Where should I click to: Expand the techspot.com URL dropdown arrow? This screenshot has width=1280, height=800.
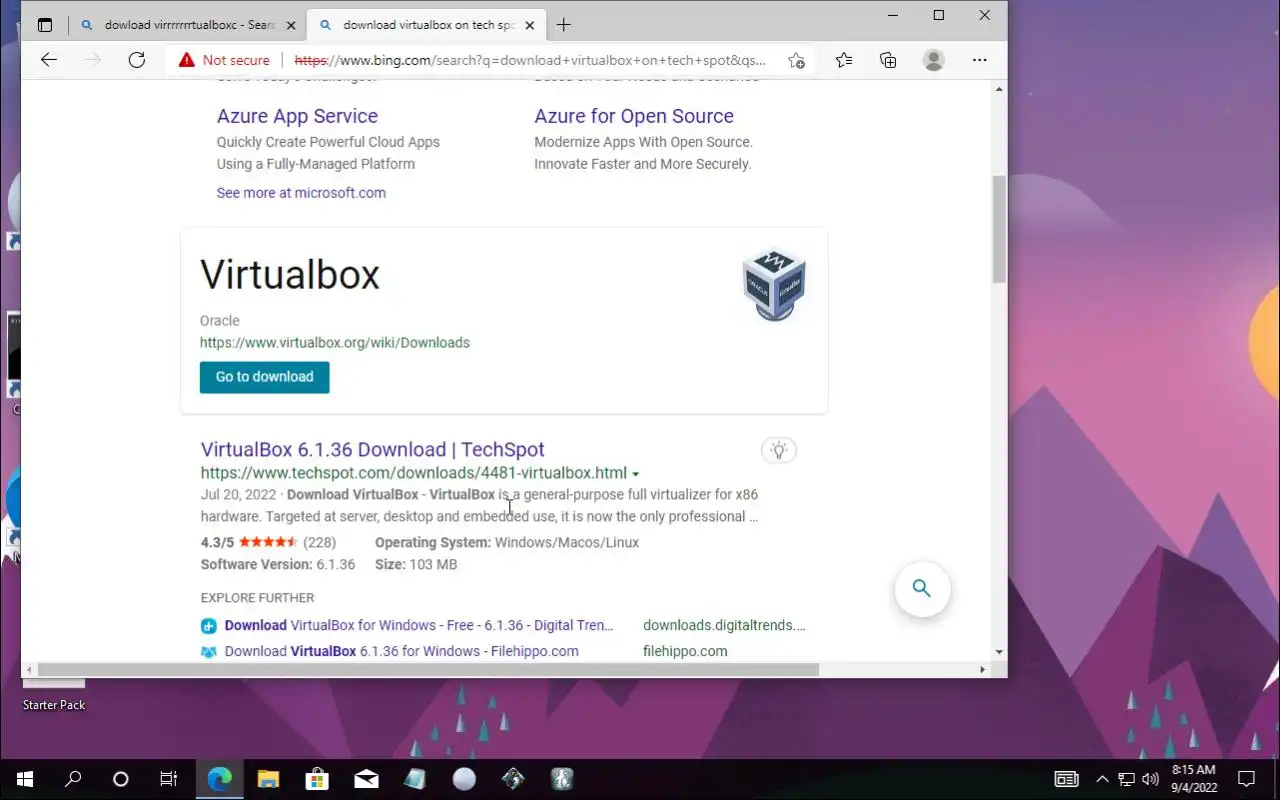[635, 474]
